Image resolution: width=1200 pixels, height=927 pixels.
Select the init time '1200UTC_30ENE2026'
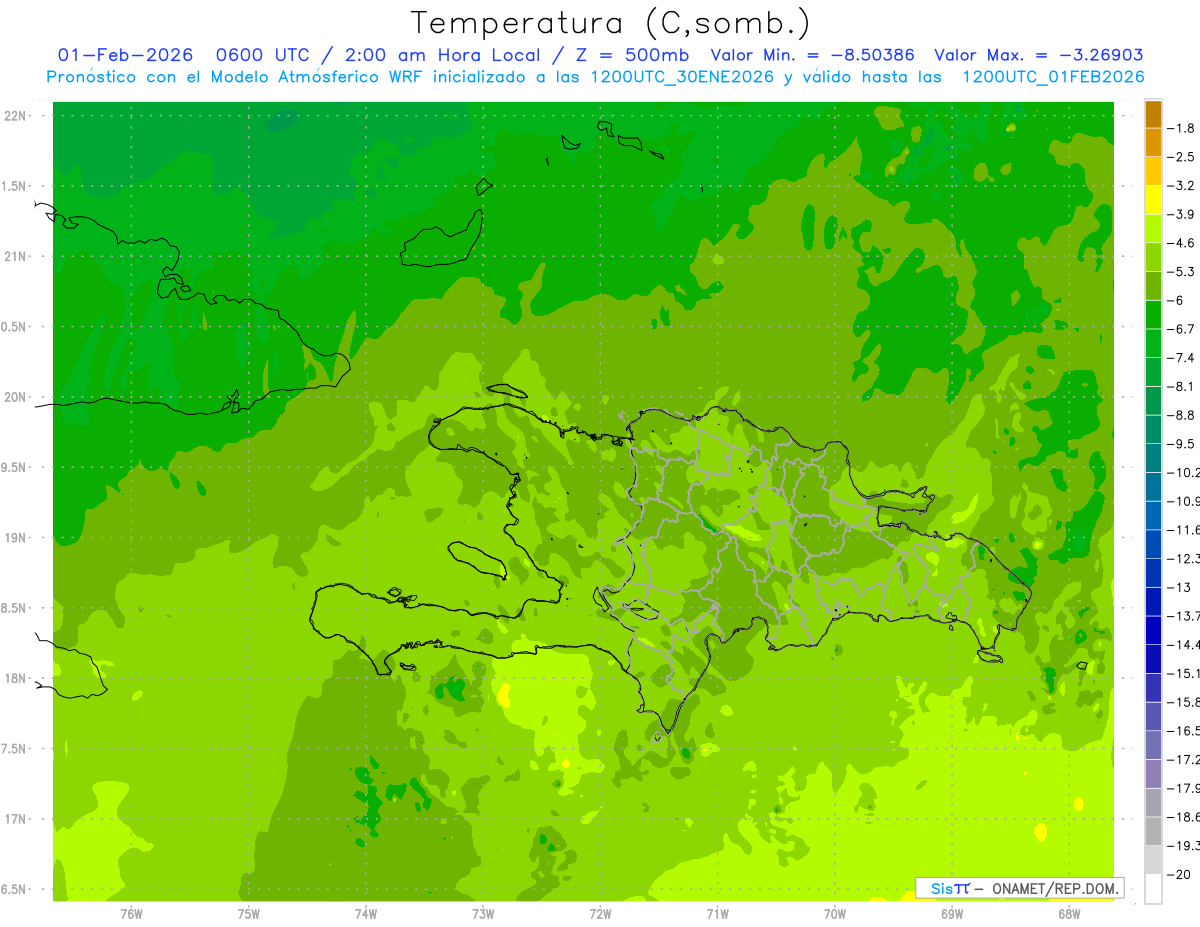(x=682, y=77)
